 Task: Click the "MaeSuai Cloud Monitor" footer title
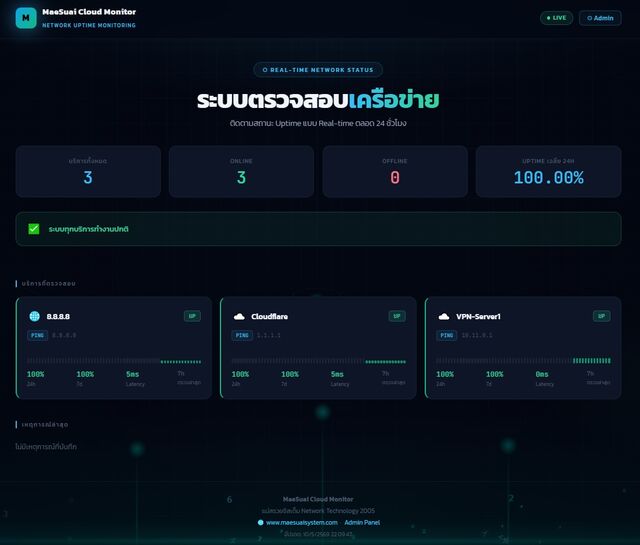(x=318, y=499)
